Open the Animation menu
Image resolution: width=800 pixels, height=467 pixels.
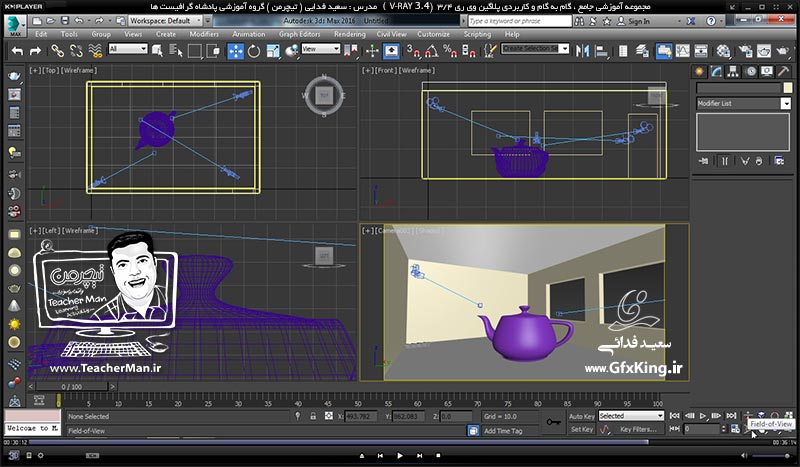pos(248,34)
